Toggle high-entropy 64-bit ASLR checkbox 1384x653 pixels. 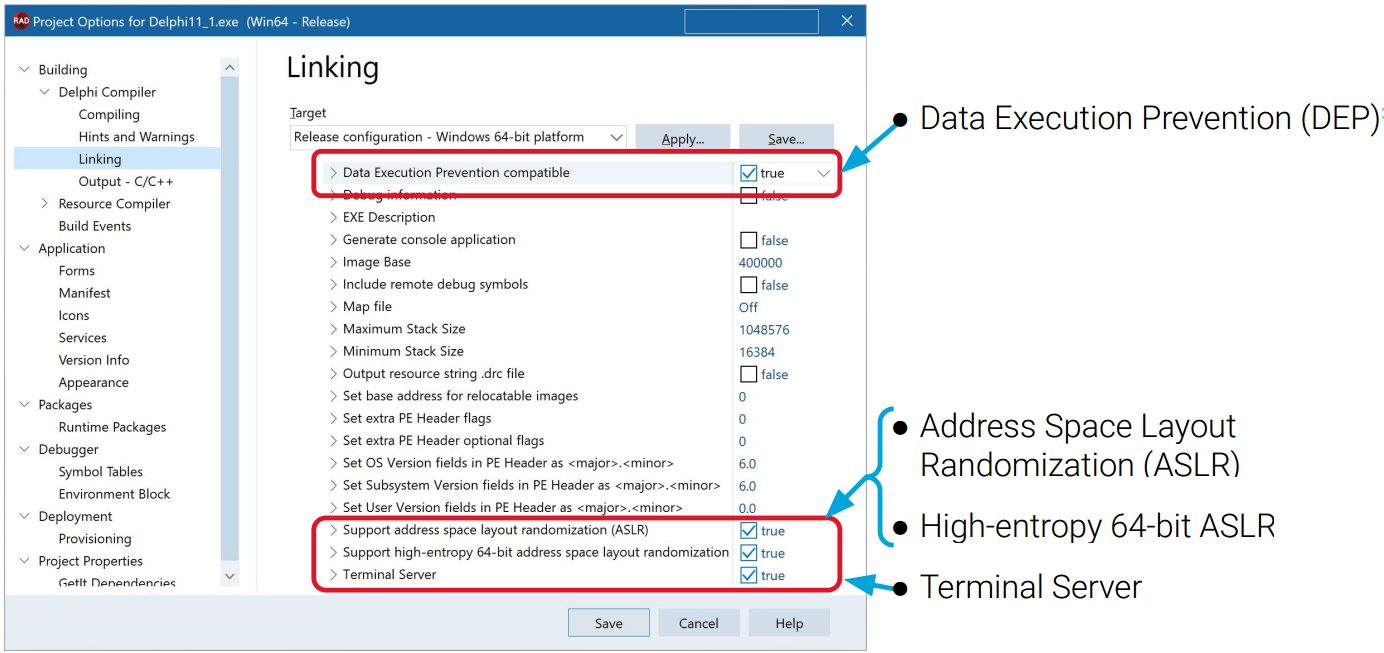749,553
